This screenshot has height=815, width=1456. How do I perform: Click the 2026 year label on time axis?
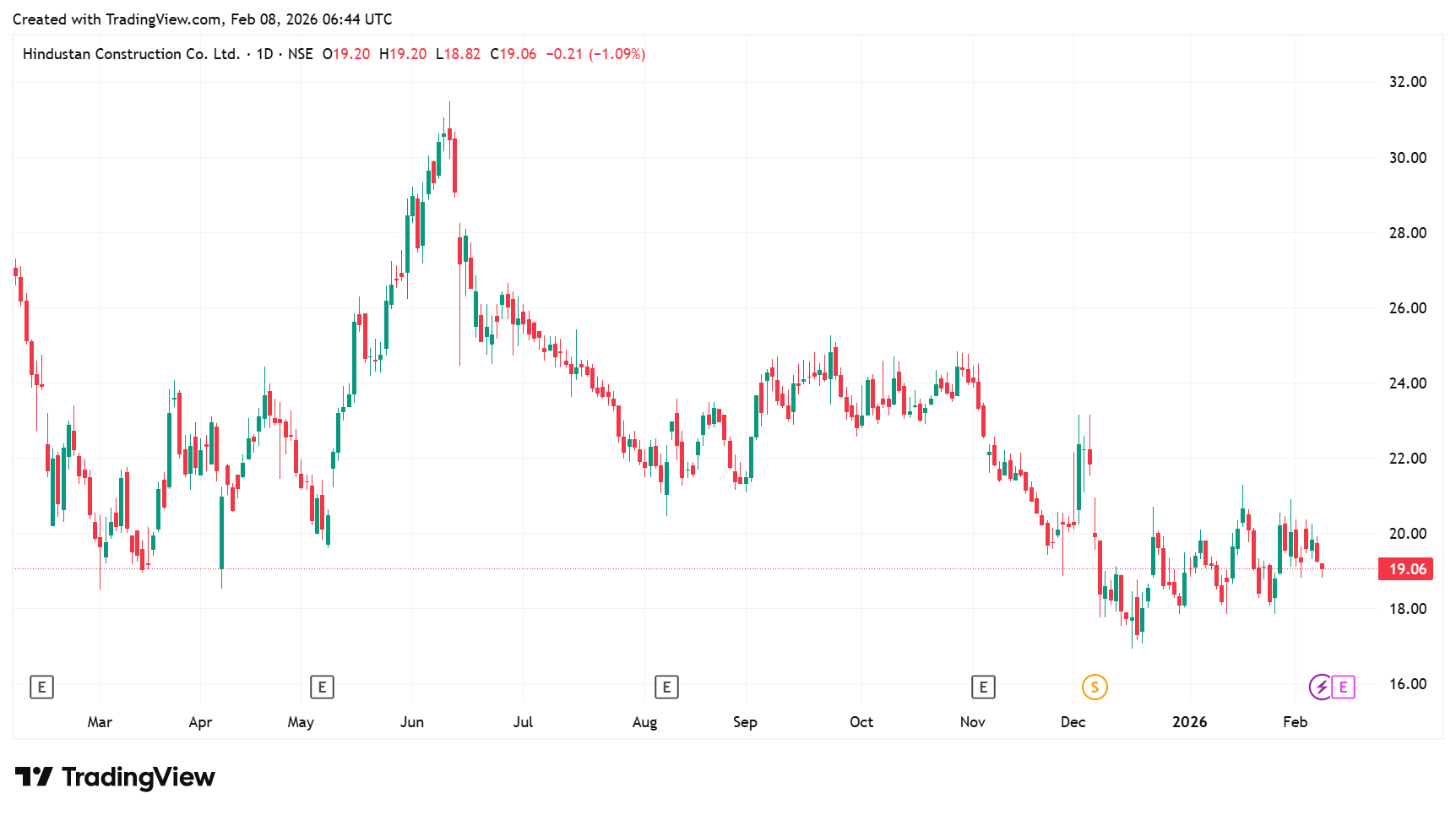click(x=1189, y=722)
